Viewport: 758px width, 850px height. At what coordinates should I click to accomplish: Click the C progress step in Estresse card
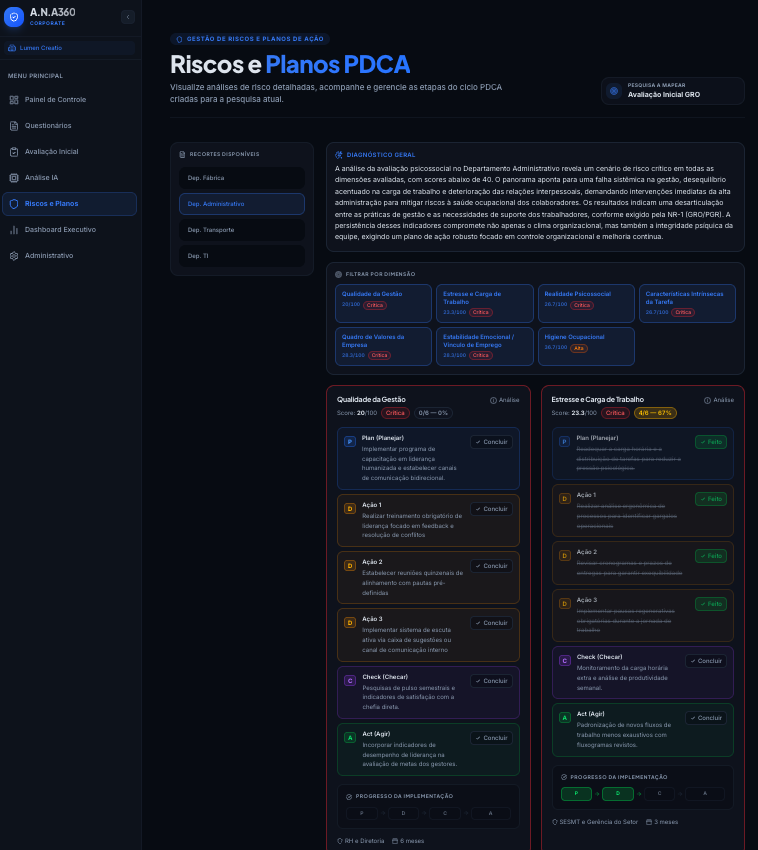(x=659, y=794)
